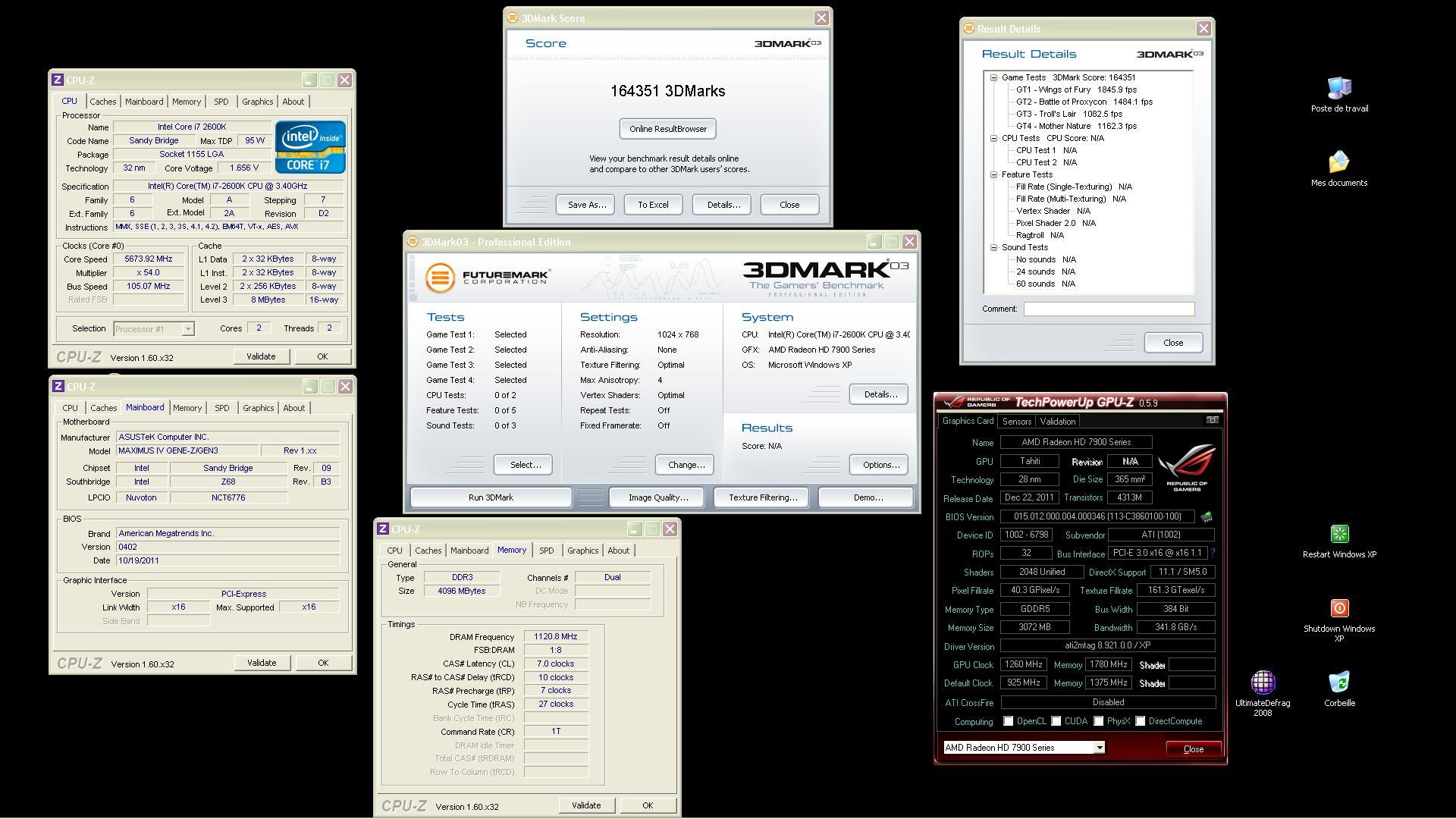This screenshot has height=819, width=1456.
Task: Click the MAXIMUS IV GENE-Z/GEN3 model field
Action: [187, 450]
